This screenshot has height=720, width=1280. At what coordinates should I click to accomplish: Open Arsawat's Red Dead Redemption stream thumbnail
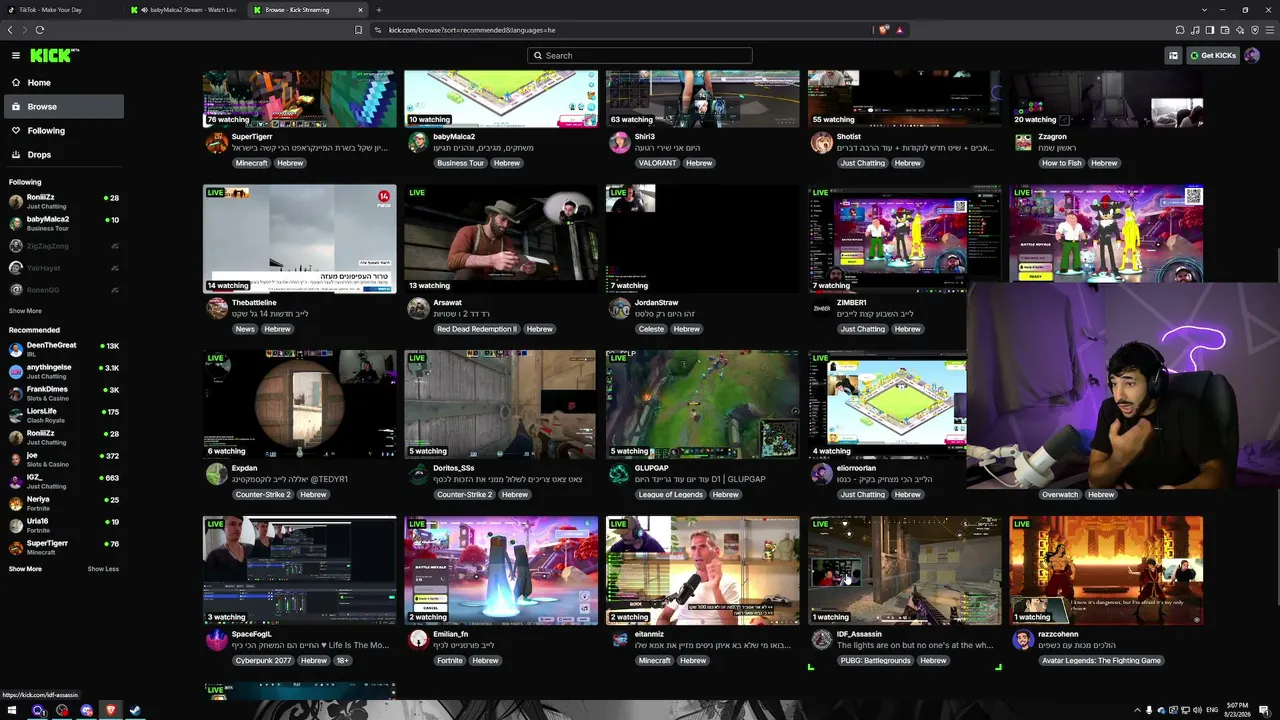tap(501, 239)
